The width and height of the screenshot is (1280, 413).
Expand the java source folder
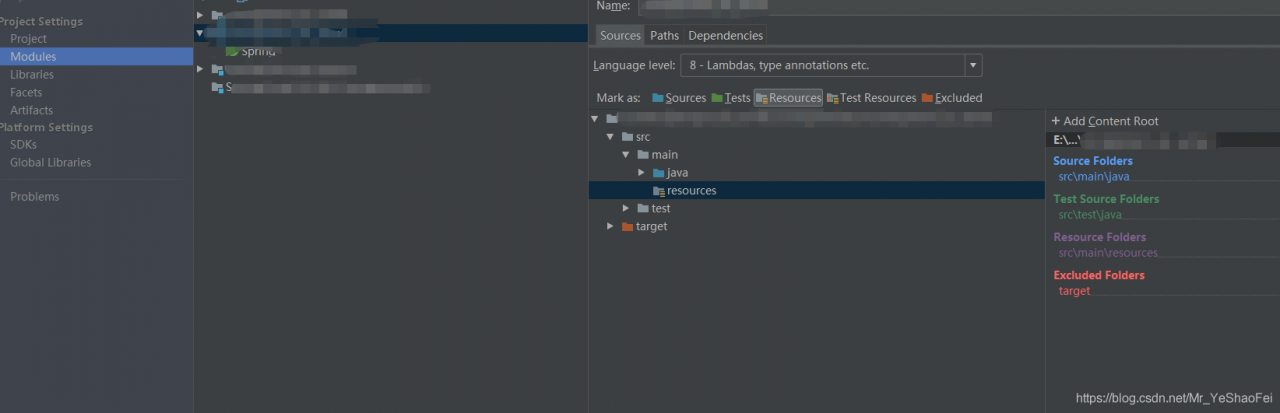(x=642, y=173)
